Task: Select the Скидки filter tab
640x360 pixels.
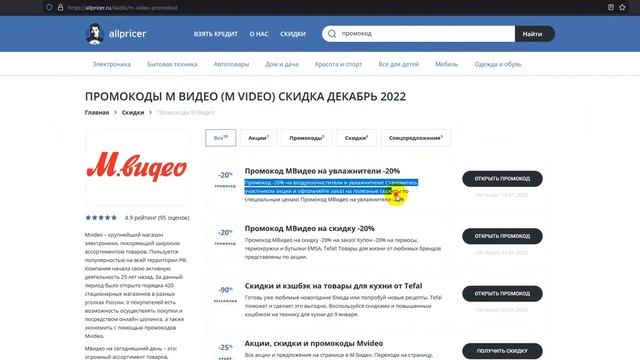Action: (x=356, y=138)
